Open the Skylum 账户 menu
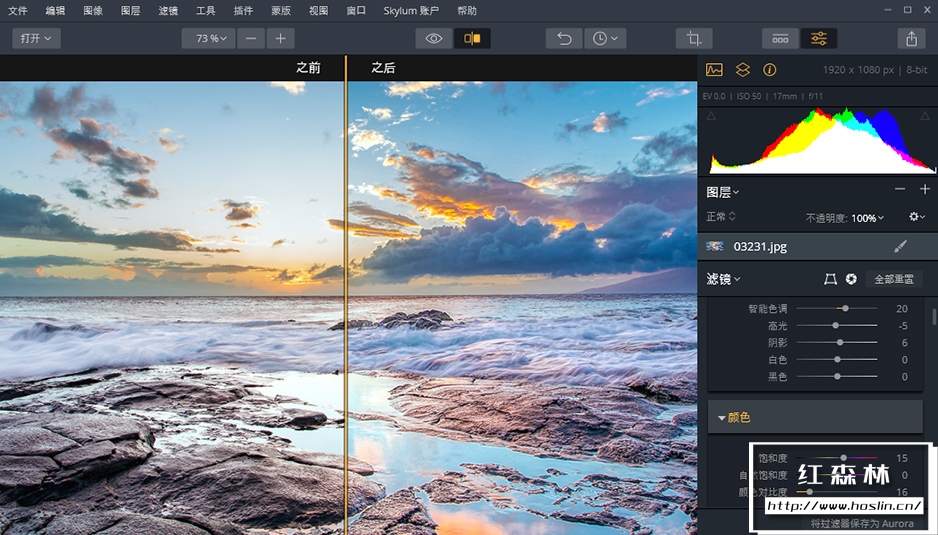Viewport: 938px width, 535px height. click(411, 11)
